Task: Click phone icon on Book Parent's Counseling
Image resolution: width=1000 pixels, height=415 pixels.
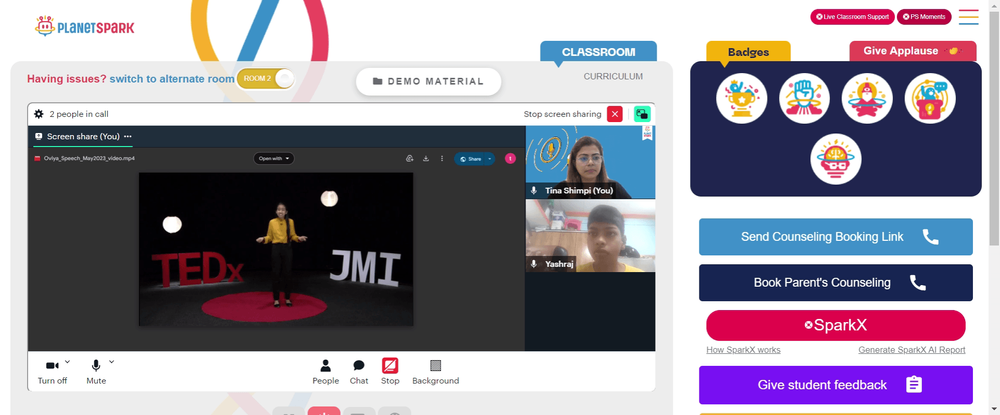Action: [918, 283]
